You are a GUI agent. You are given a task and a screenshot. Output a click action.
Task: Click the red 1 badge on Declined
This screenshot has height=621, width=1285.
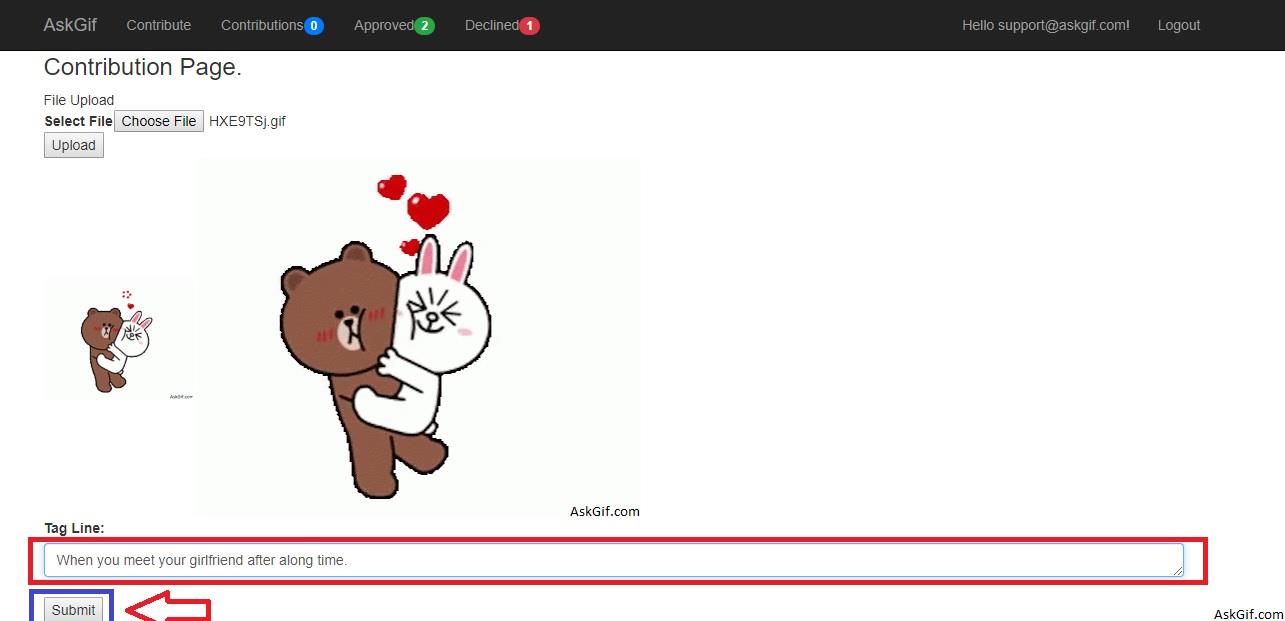tap(529, 26)
